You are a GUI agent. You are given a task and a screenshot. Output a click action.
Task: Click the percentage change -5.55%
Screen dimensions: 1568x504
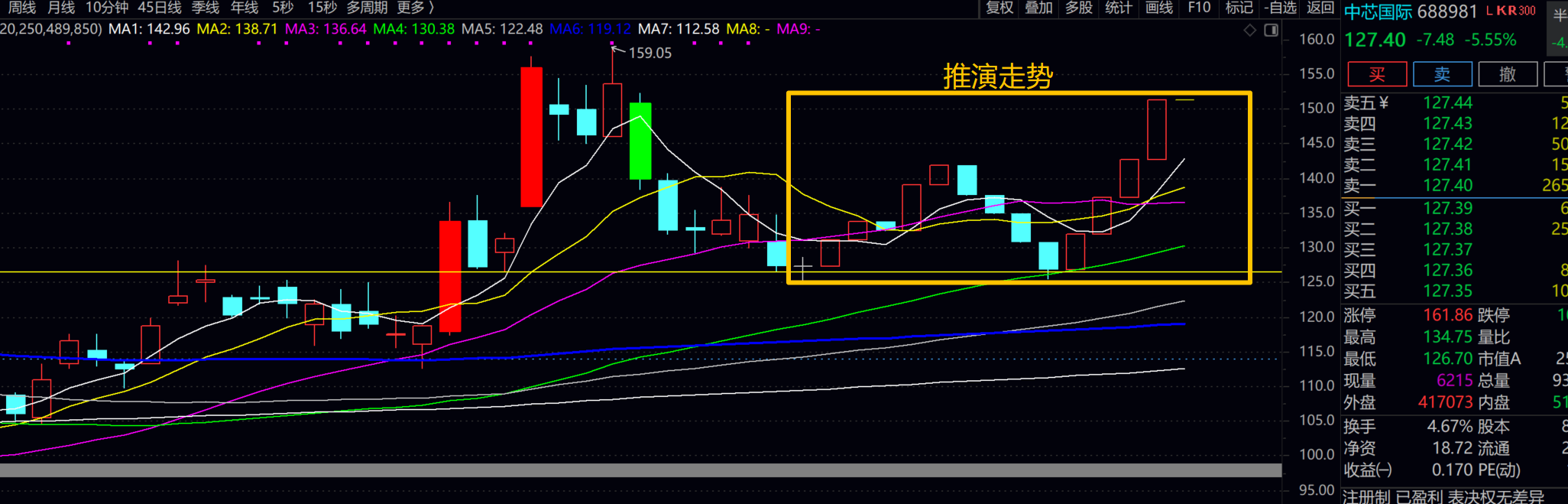click(x=1490, y=40)
